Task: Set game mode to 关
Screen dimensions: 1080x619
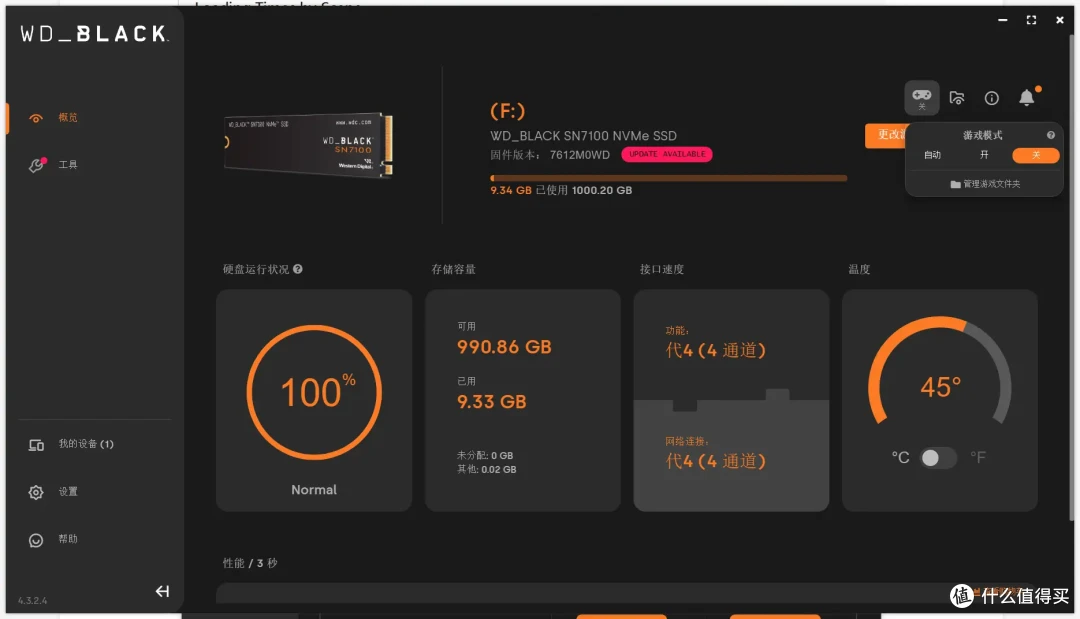Action: (x=1036, y=155)
